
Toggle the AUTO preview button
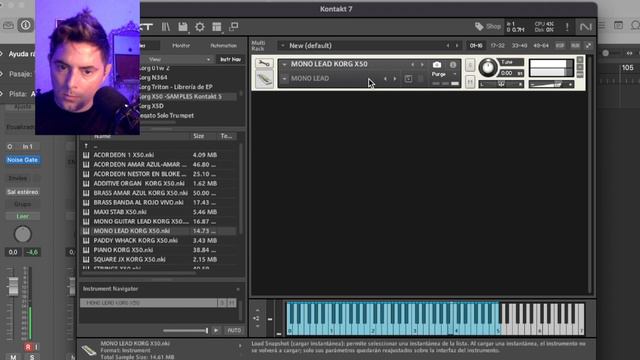234,330
